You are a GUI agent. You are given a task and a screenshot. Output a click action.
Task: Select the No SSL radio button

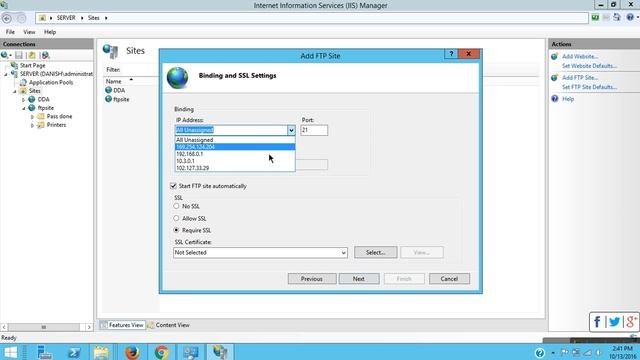coord(176,206)
